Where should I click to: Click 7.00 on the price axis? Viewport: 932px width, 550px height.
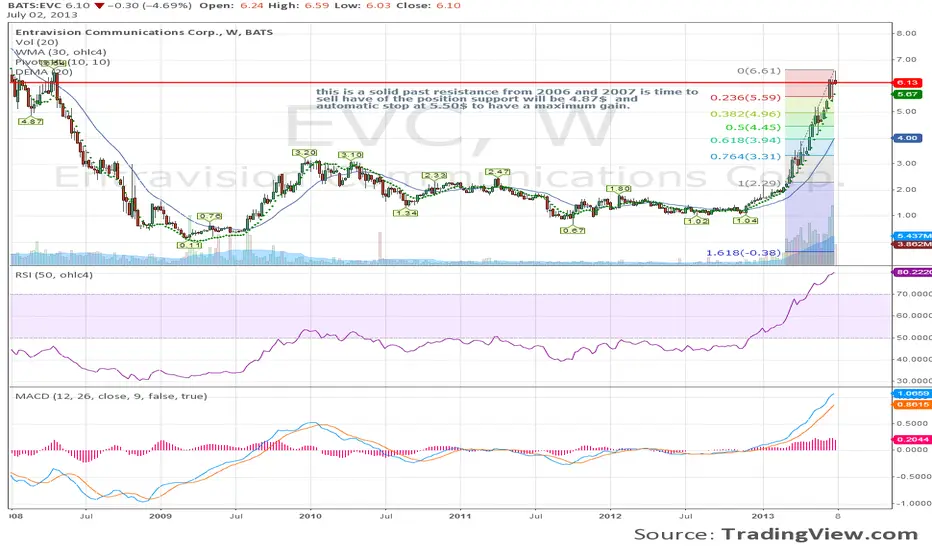point(906,59)
